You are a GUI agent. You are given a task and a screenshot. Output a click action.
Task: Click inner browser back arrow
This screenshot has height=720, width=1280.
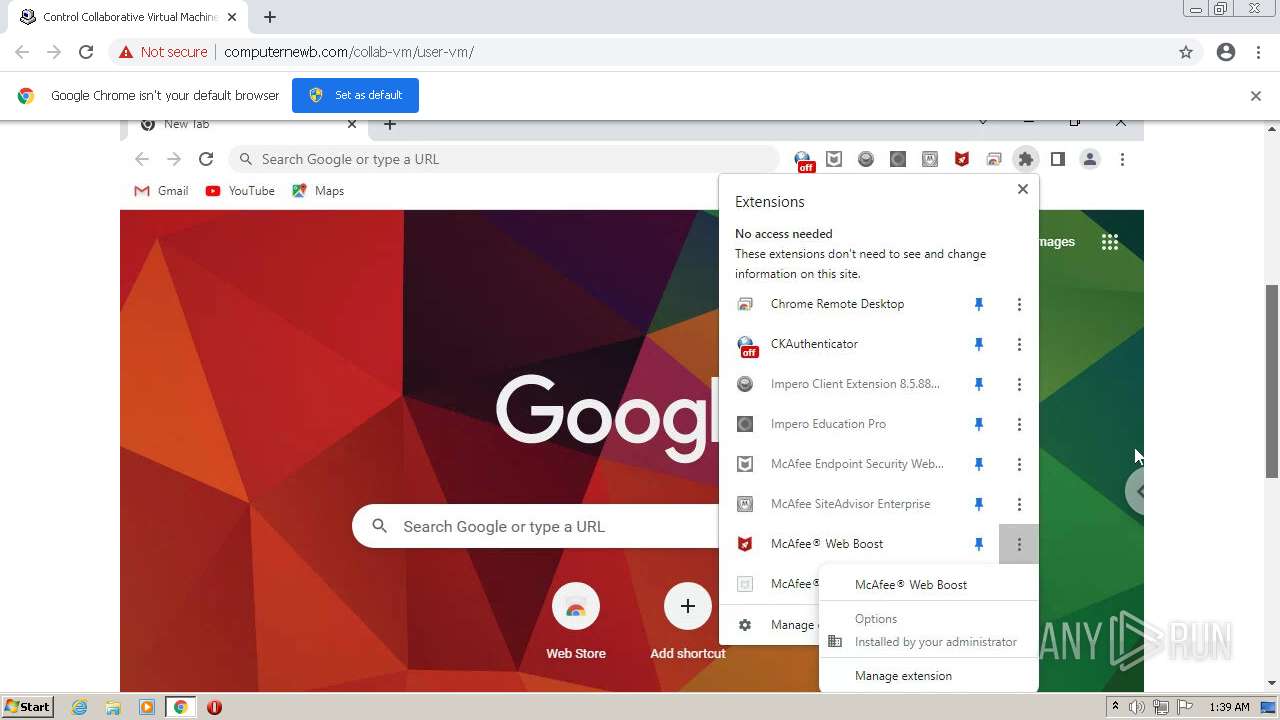click(142, 159)
